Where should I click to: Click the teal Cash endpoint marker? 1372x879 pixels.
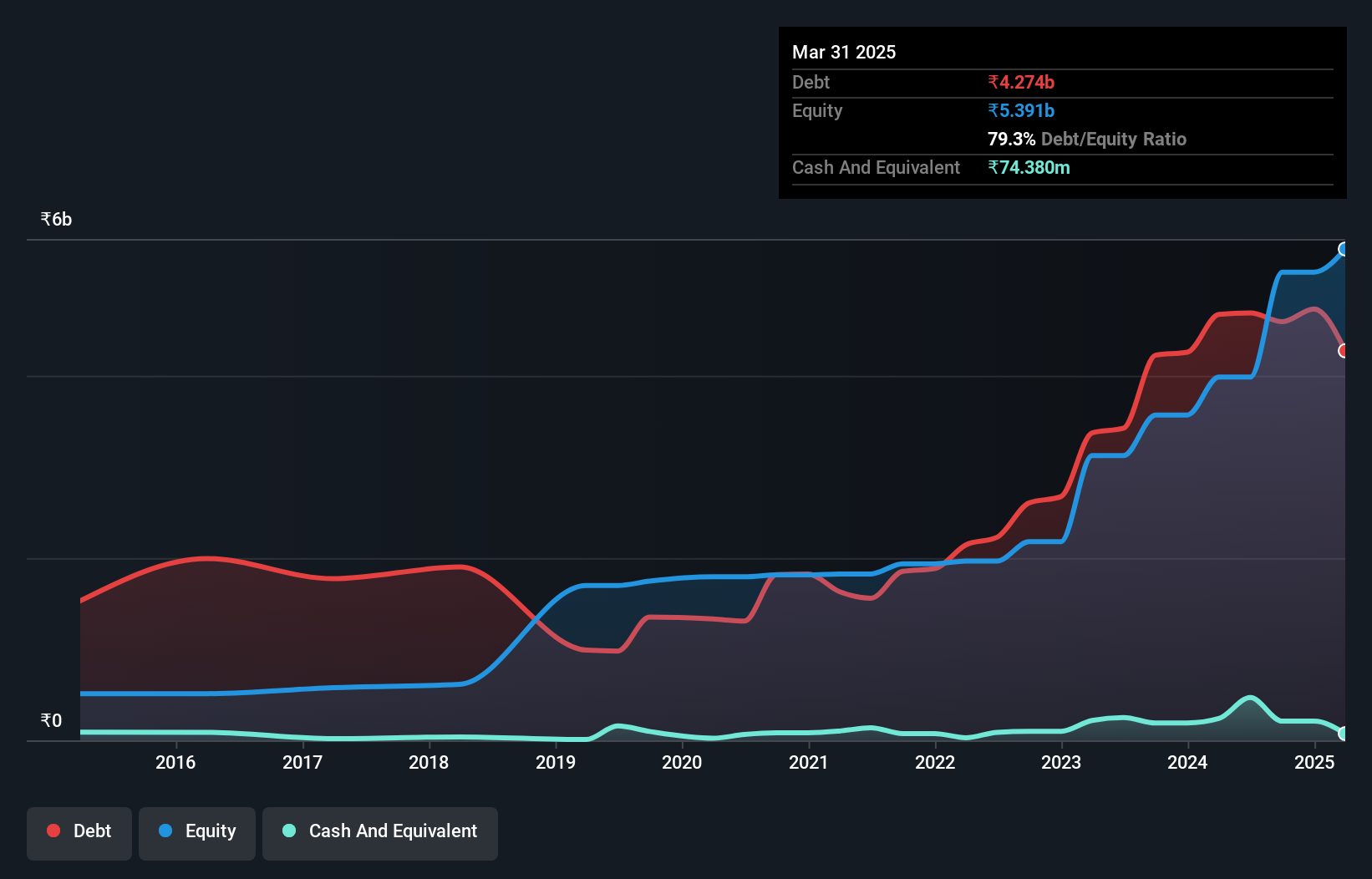point(1344,734)
